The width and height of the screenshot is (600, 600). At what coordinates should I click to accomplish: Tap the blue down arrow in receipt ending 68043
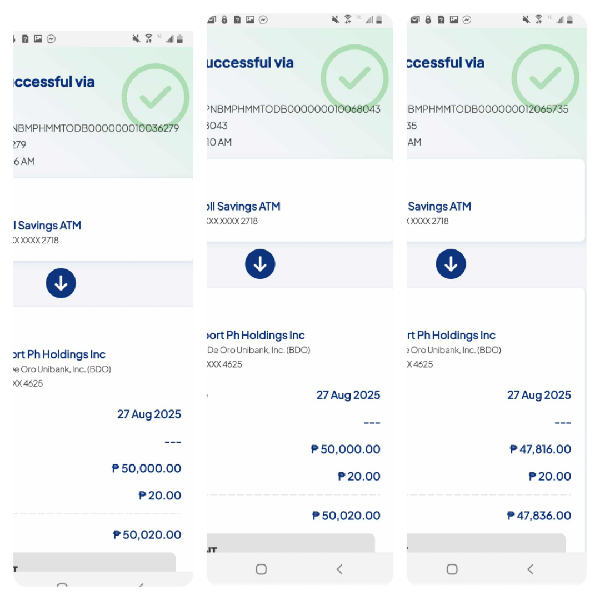tap(260, 264)
